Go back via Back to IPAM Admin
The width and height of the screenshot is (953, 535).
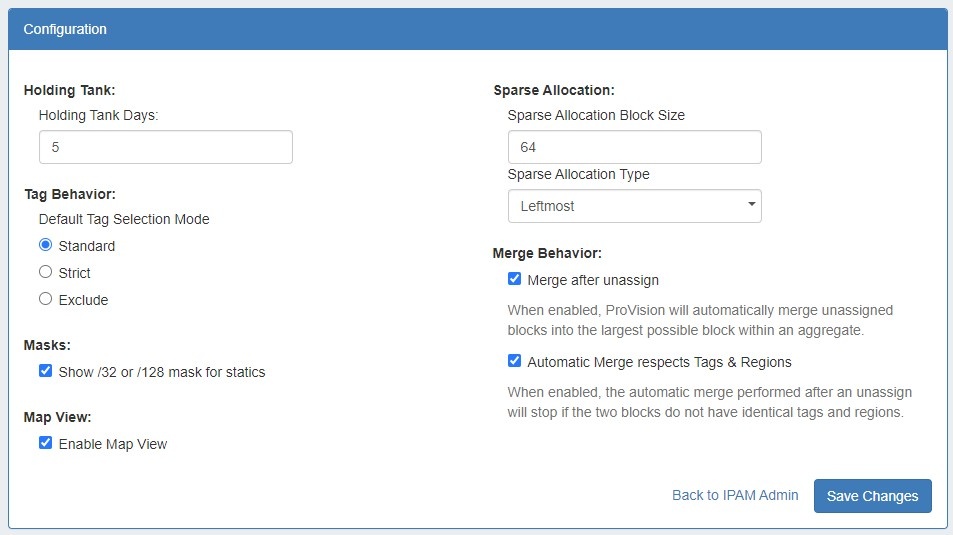pos(735,495)
